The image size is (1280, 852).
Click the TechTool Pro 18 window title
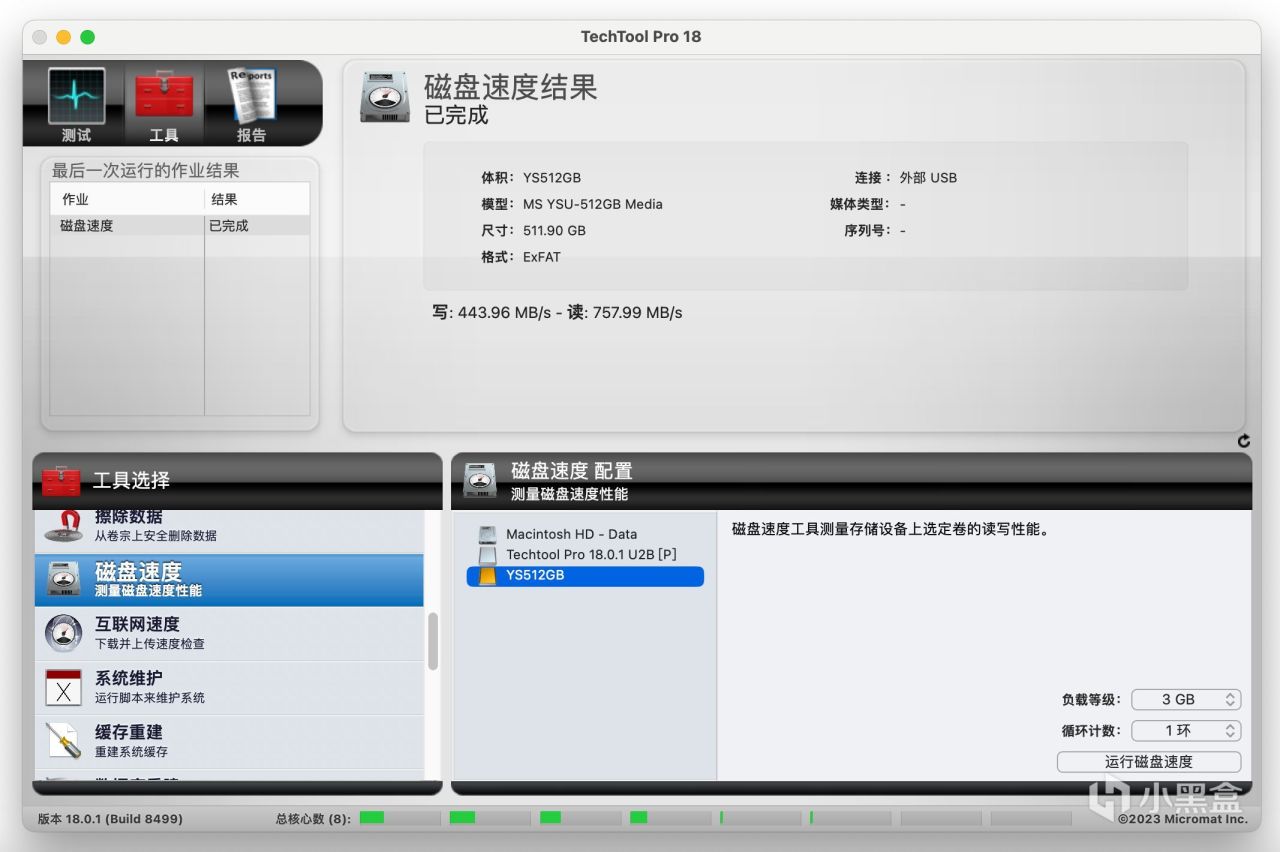coord(641,37)
